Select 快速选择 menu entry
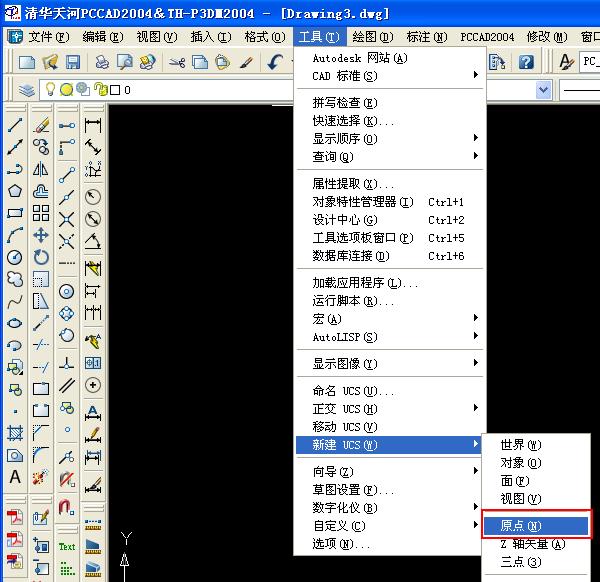The width and height of the screenshot is (600, 582). coord(390,121)
